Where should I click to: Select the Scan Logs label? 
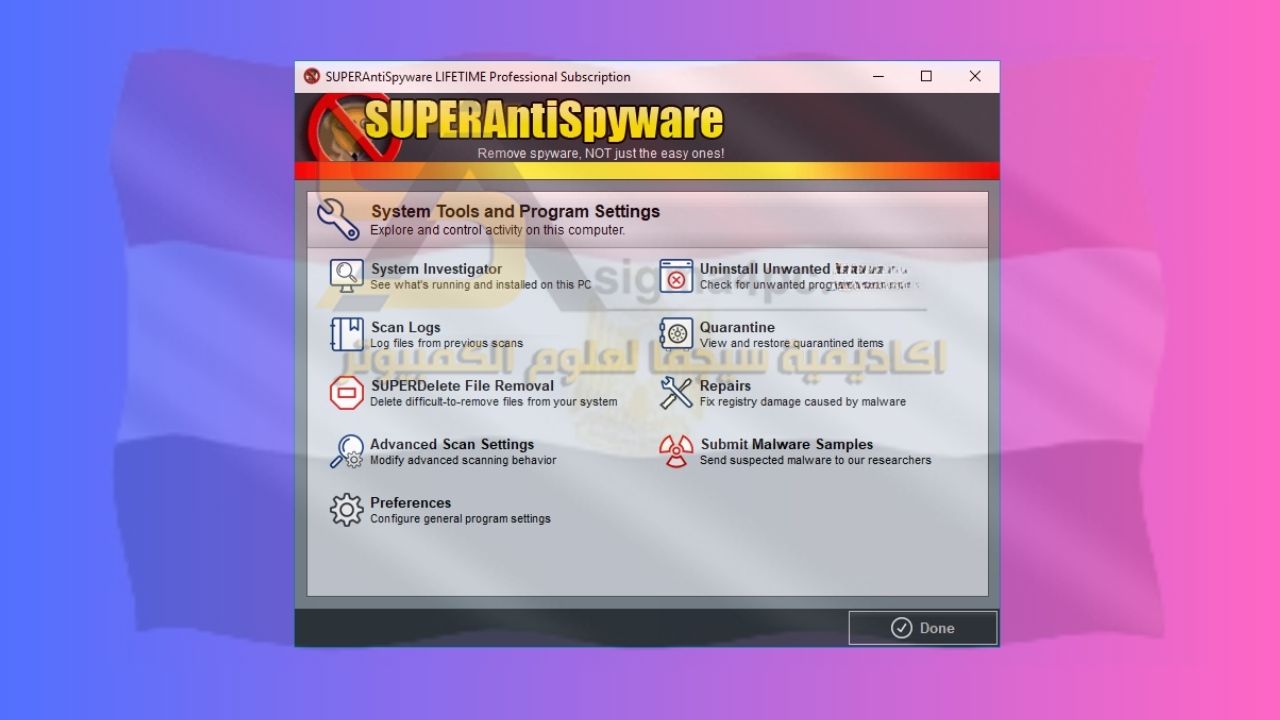pos(405,327)
